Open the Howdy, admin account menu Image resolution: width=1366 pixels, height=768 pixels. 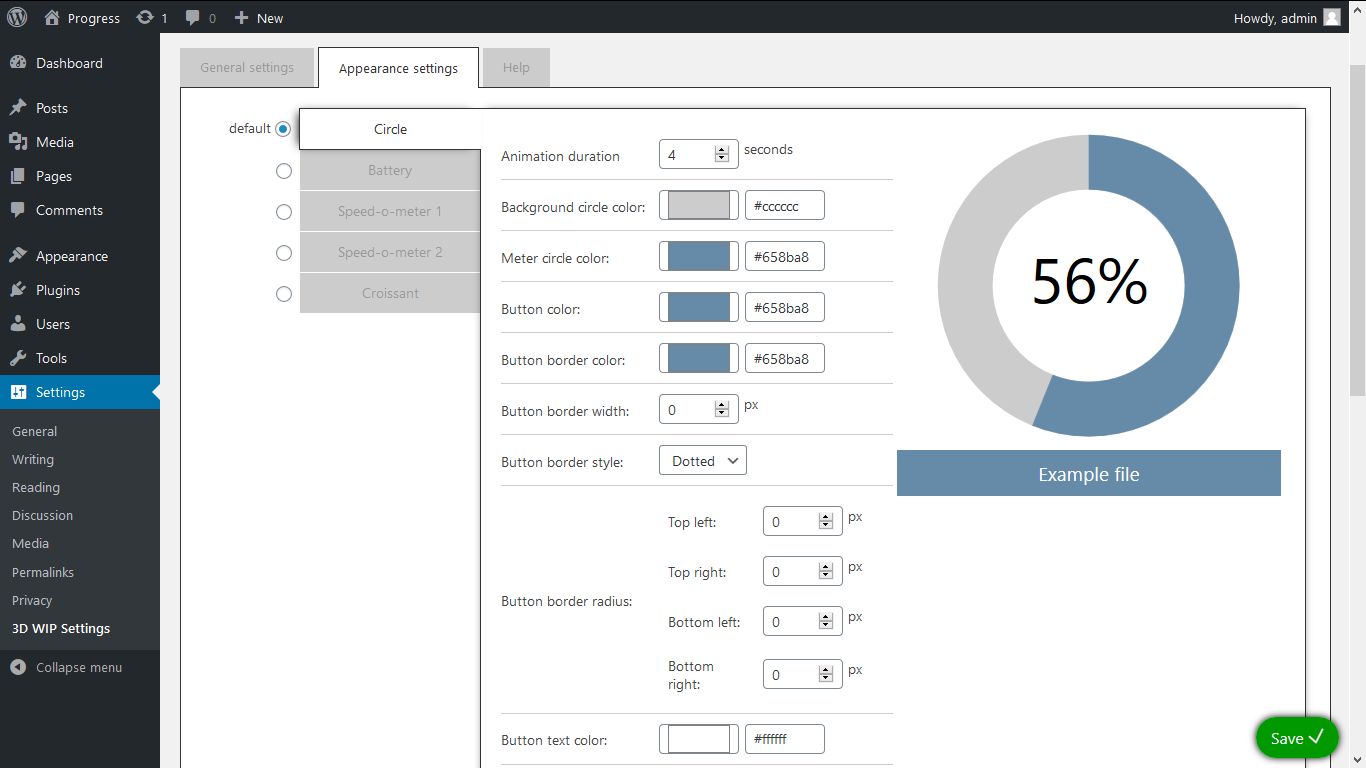click(x=1287, y=17)
